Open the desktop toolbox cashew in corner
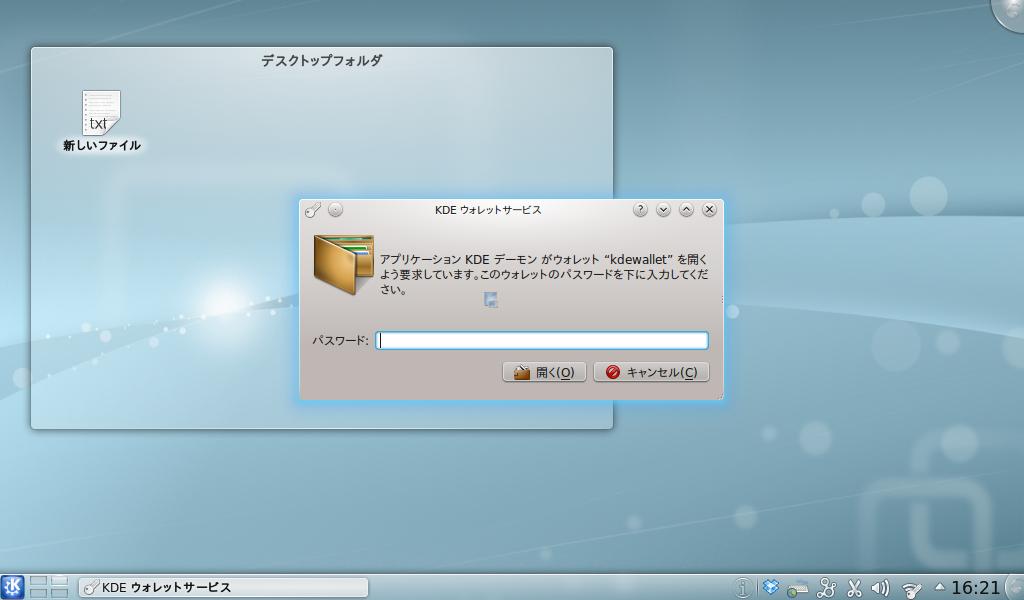Screen dimensions: 1024x600 pos(1009,12)
